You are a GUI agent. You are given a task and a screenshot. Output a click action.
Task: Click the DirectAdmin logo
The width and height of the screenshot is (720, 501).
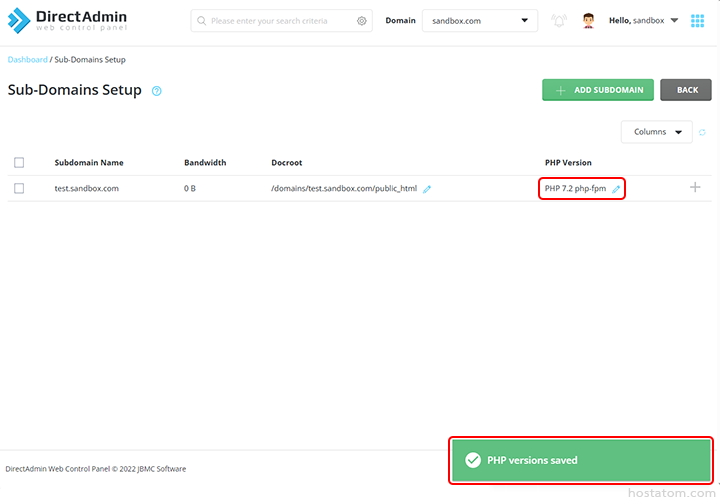68,20
